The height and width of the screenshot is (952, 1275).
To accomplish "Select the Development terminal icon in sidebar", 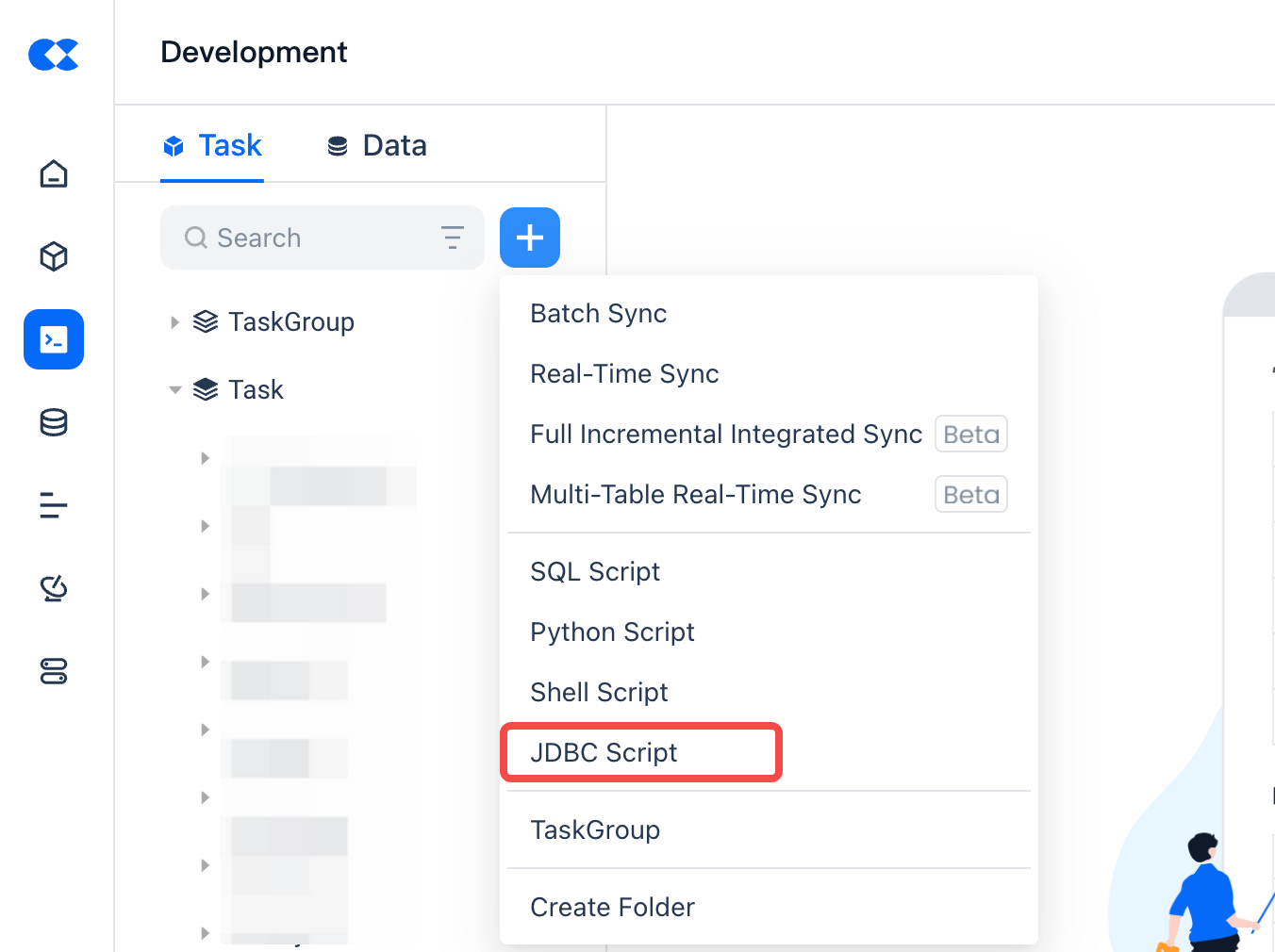I will point(54,339).
